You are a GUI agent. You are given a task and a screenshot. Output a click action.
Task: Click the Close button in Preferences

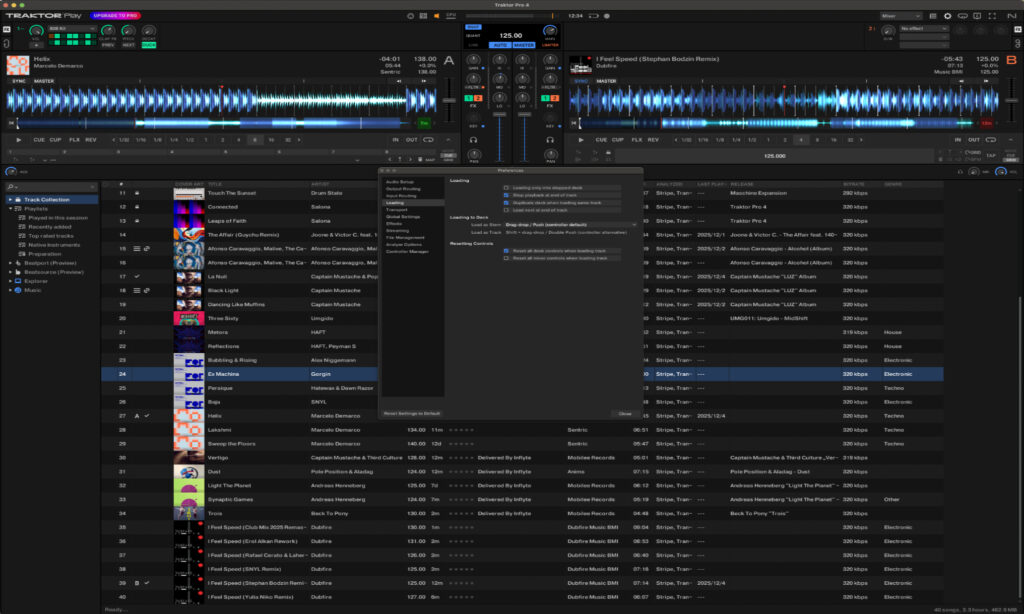[624, 413]
